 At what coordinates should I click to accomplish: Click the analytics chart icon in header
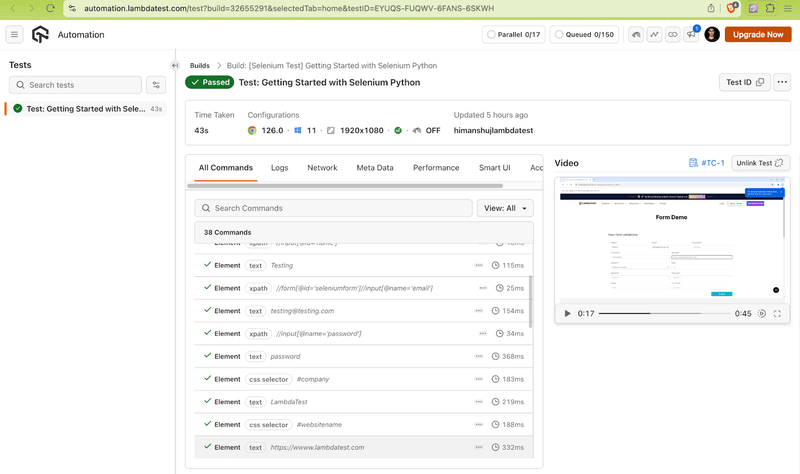click(x=654, y=35)
